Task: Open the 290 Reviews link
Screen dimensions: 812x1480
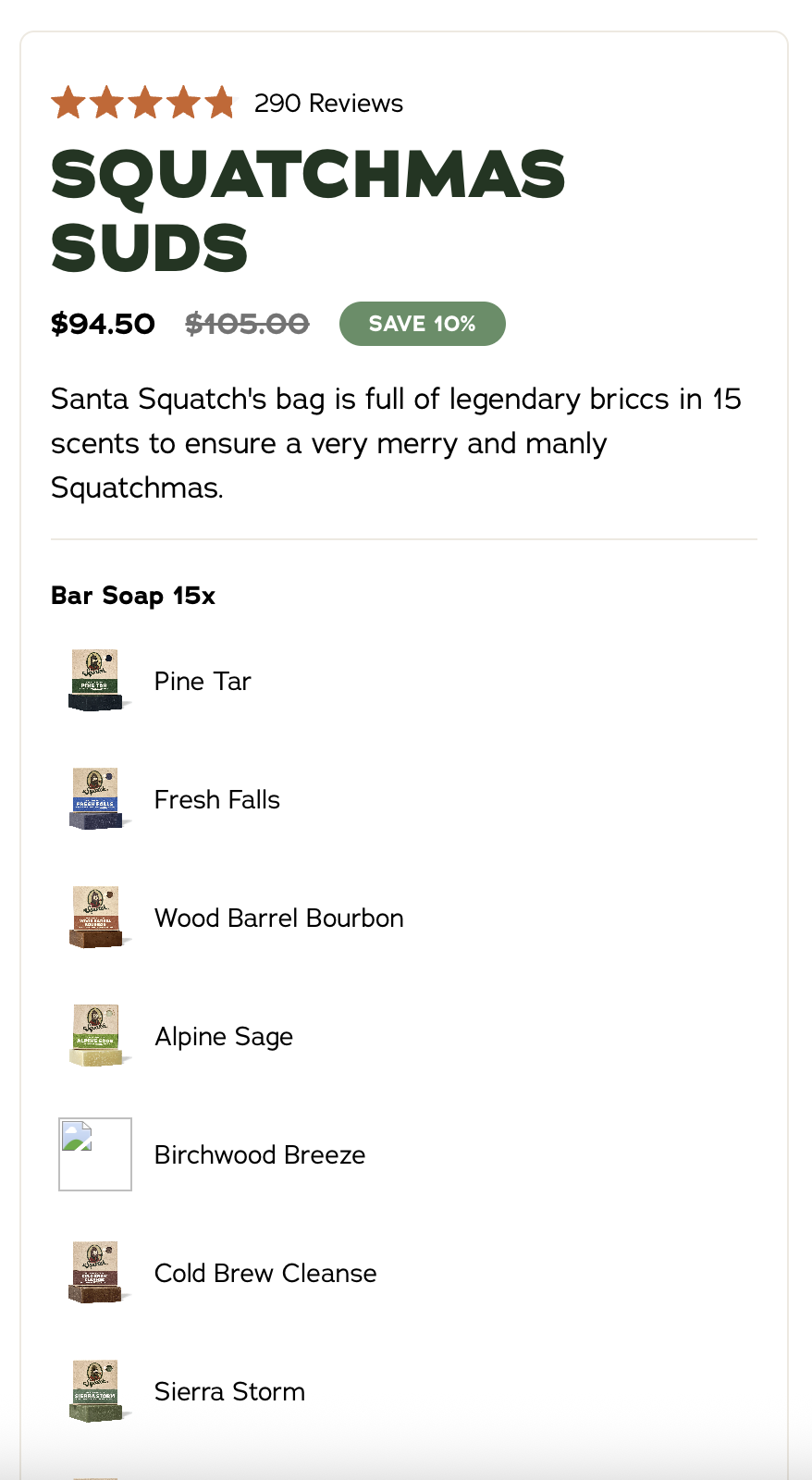Action: tap(328, 103)
